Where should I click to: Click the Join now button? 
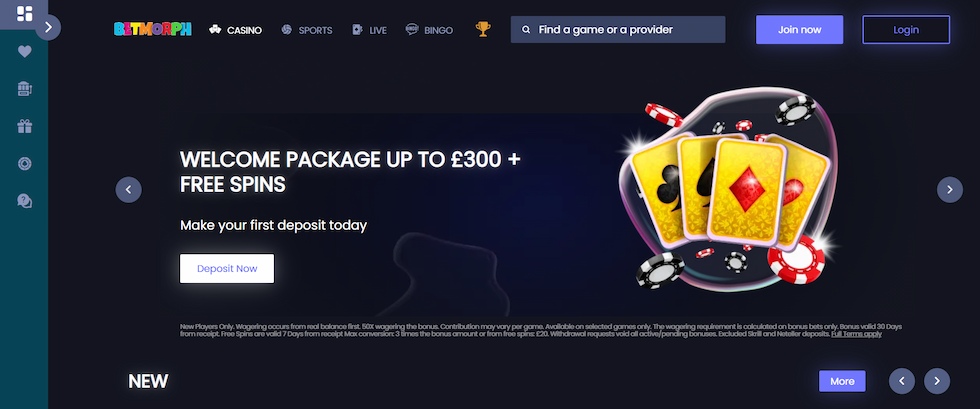799,29
